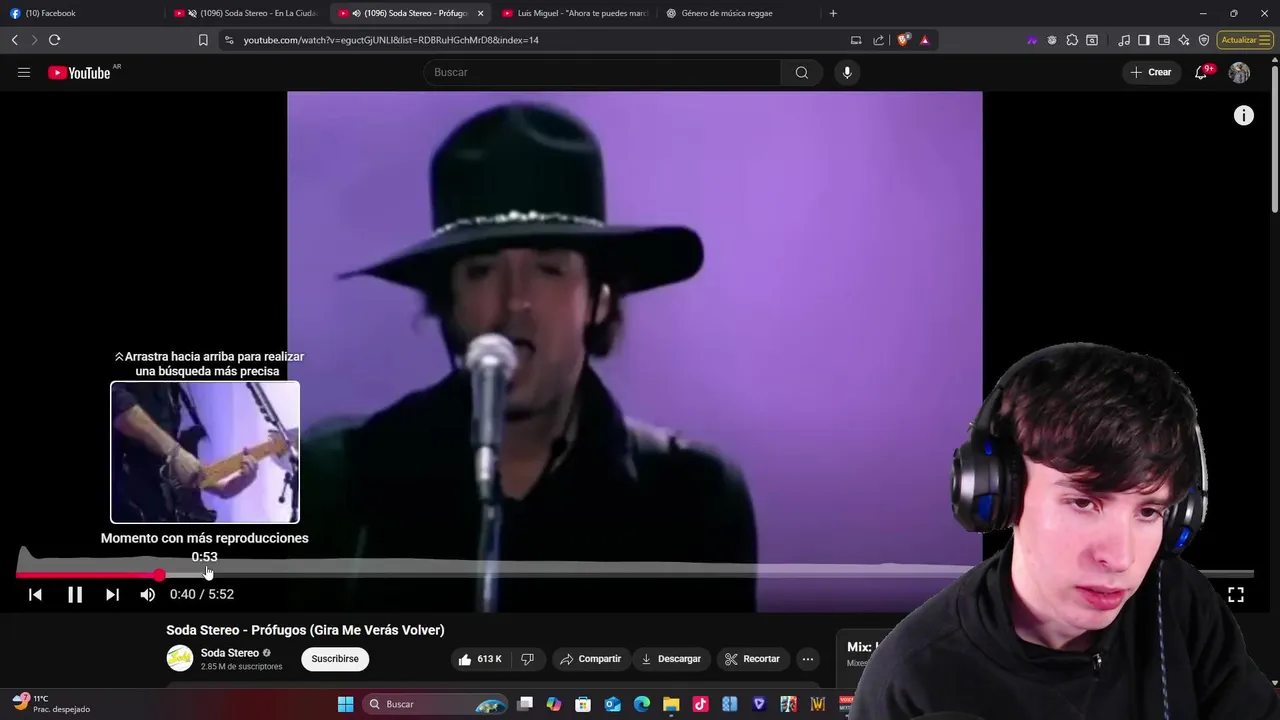
Task: Seek on the video progress bar
Action: (634, 575)
